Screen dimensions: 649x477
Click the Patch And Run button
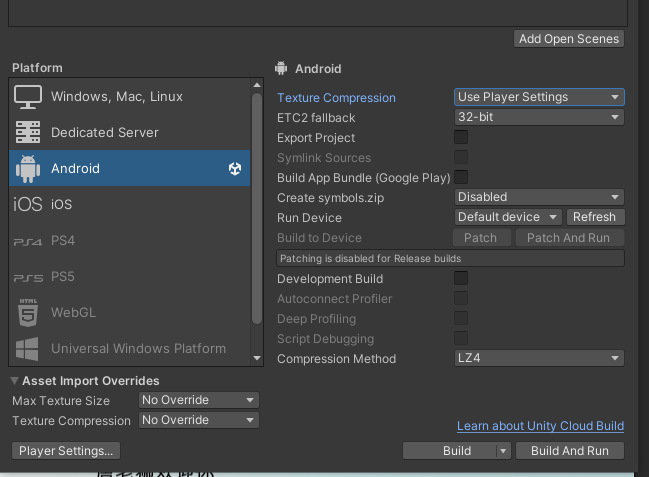pos(568,238)
